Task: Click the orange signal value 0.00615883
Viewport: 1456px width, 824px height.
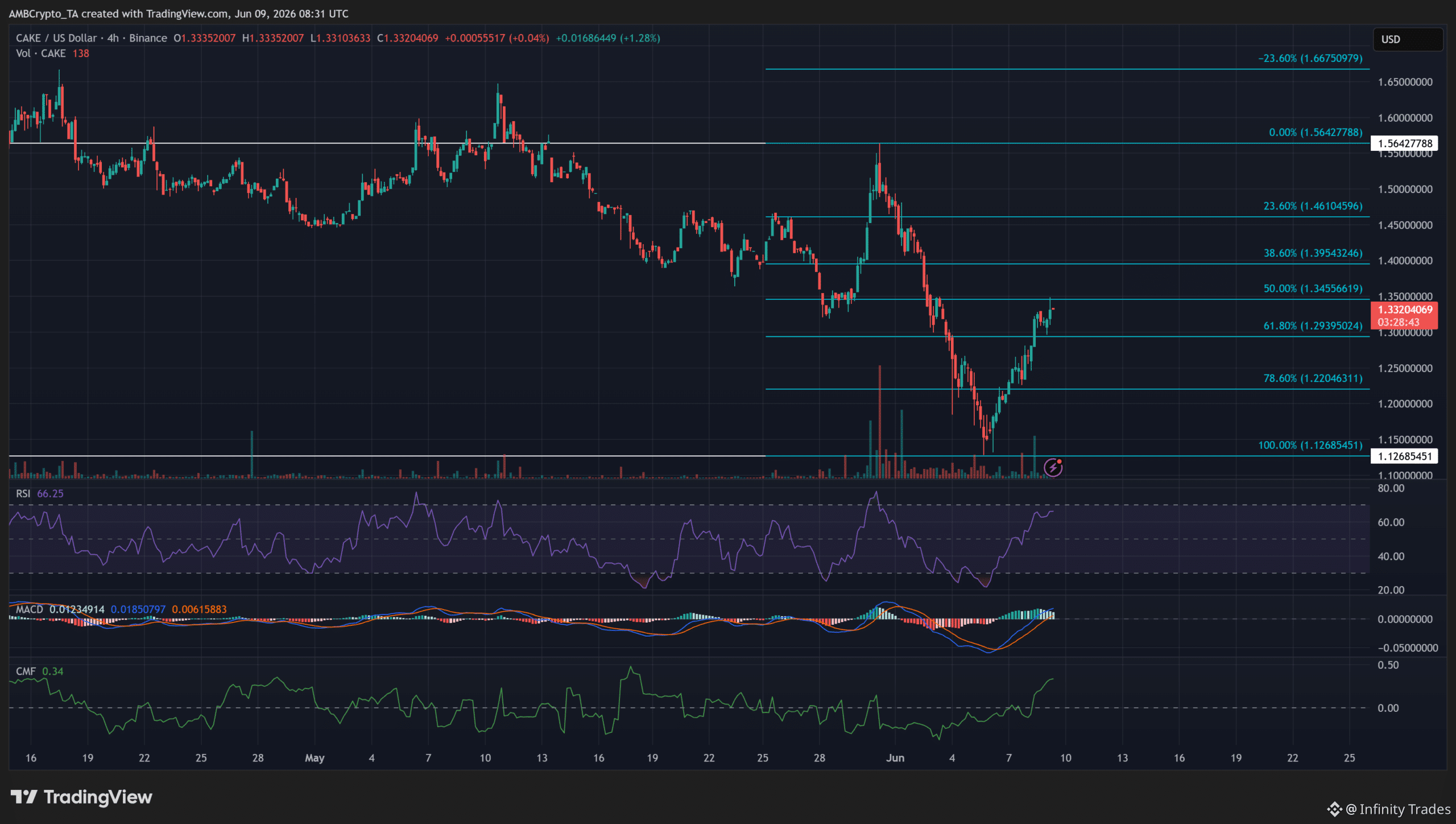Action: tap(199, 609)
